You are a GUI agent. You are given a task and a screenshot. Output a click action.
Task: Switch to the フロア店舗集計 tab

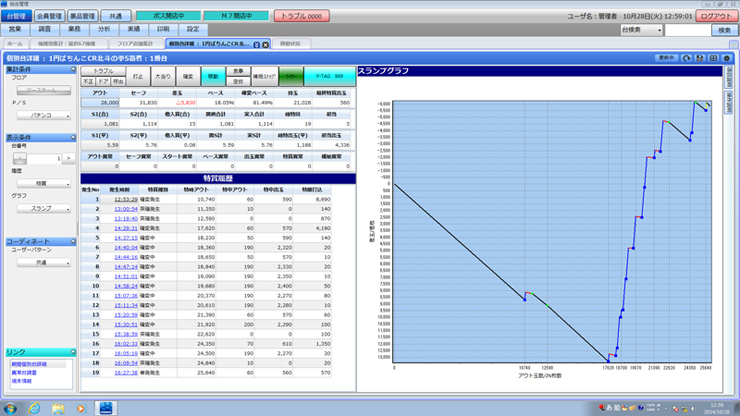(x=135, y=44)
